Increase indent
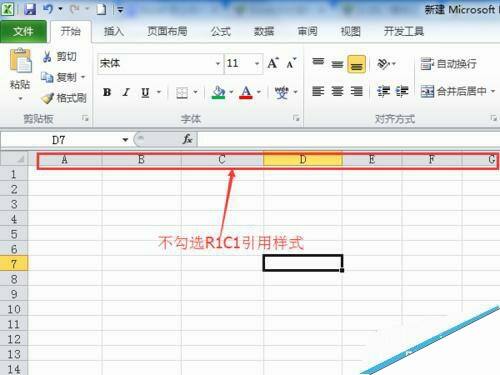The image size is (500, 375). 402,91
